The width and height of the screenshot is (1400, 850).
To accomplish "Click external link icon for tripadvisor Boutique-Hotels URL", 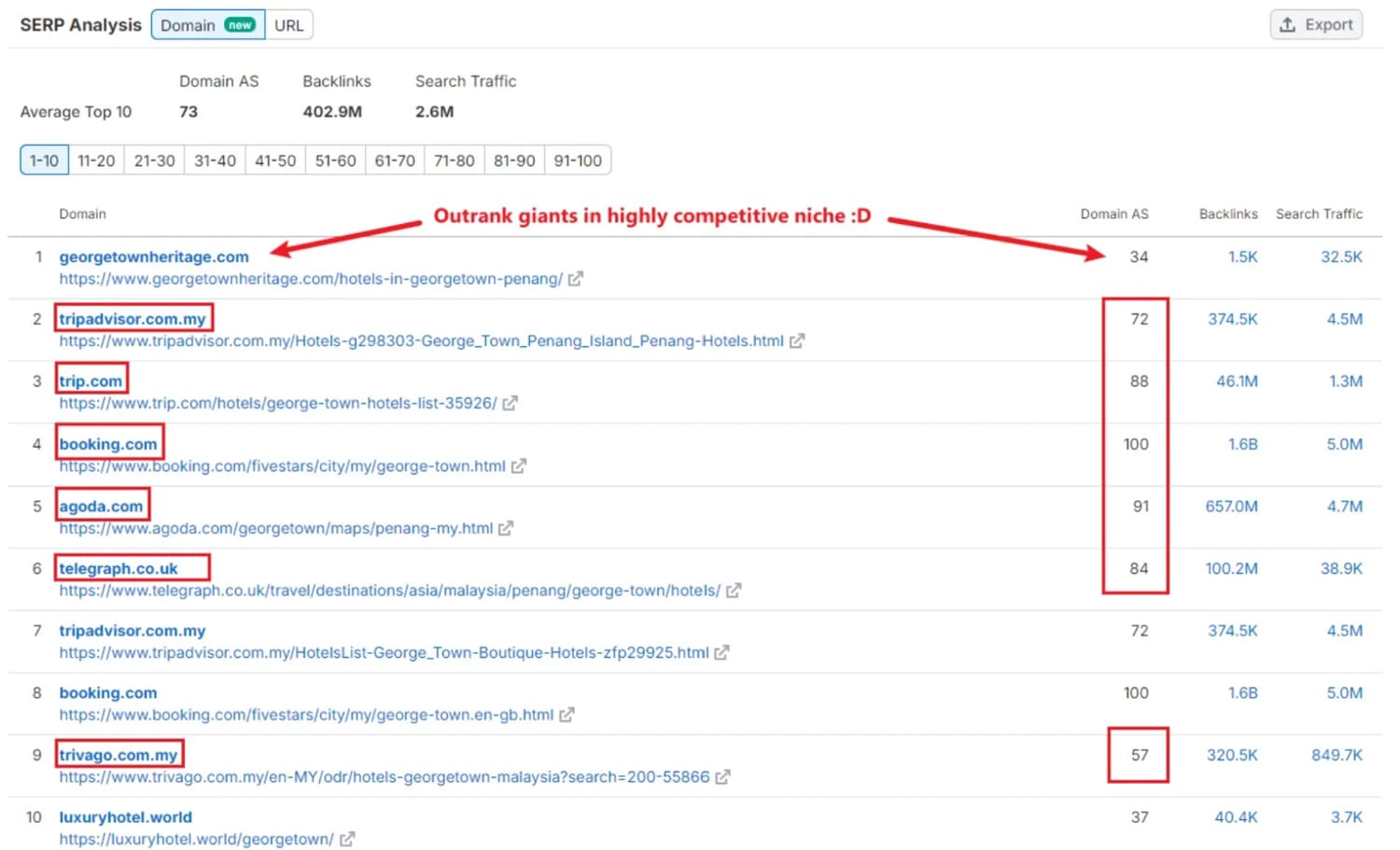I will [x=721, y=653].
